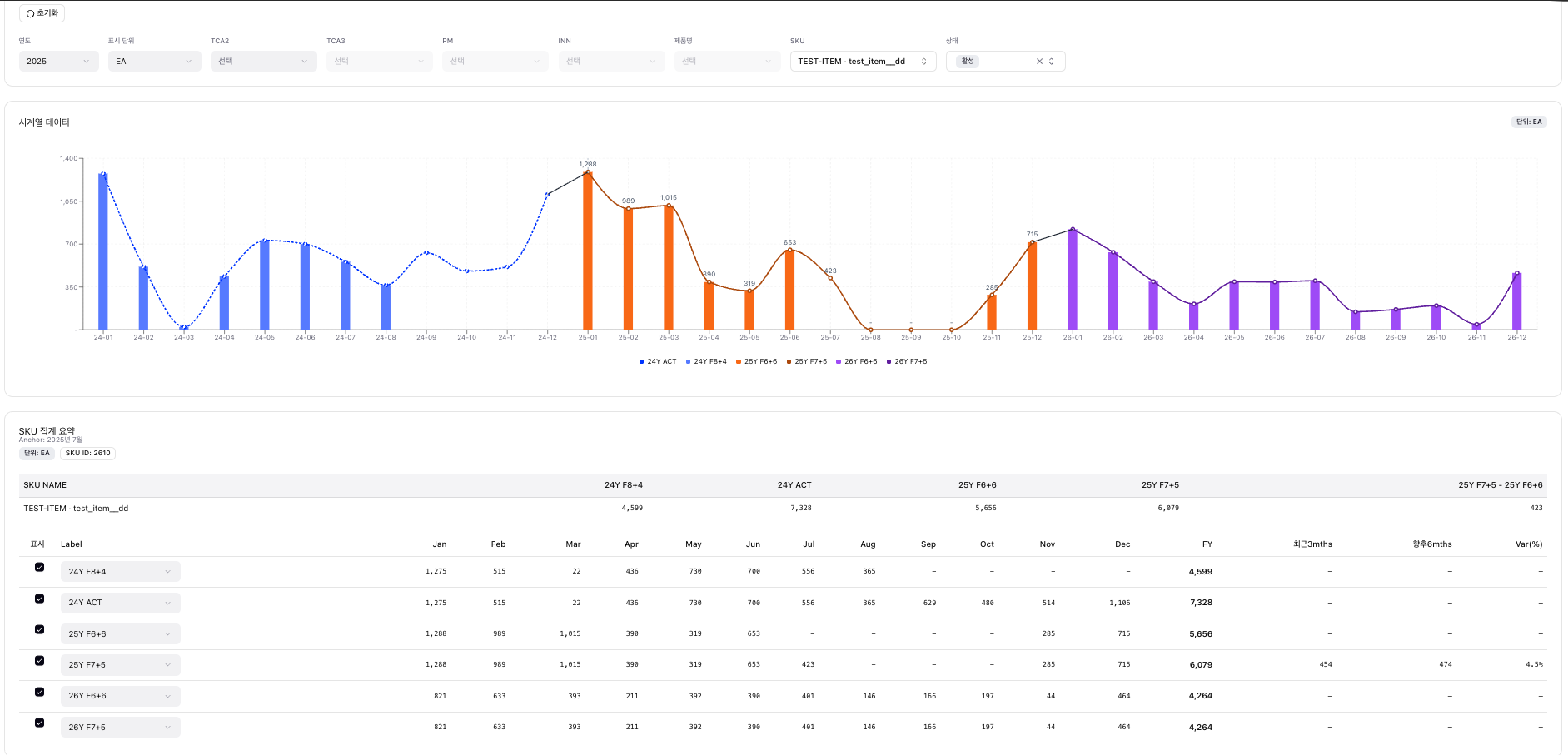
Task: Open the 상태 status dropdown chevron
Action: 1052,62
